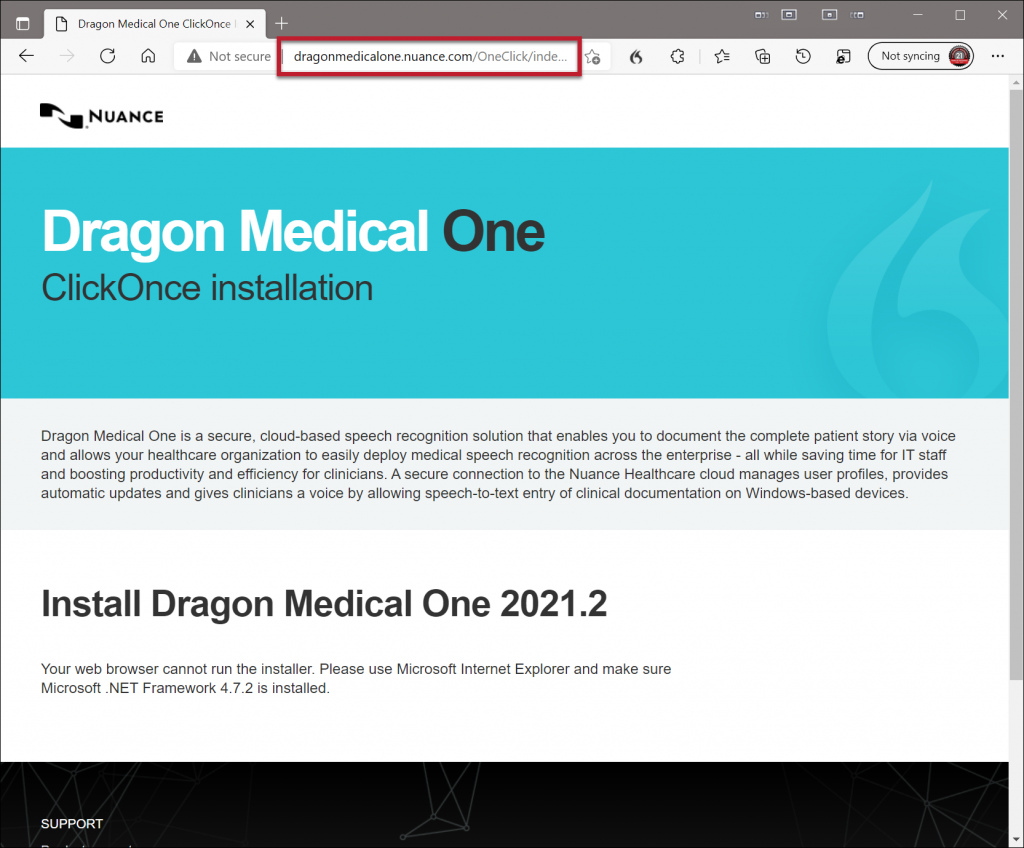
Task: Click the Dragon Medical One banner heading
Action: tap(293, 231)
